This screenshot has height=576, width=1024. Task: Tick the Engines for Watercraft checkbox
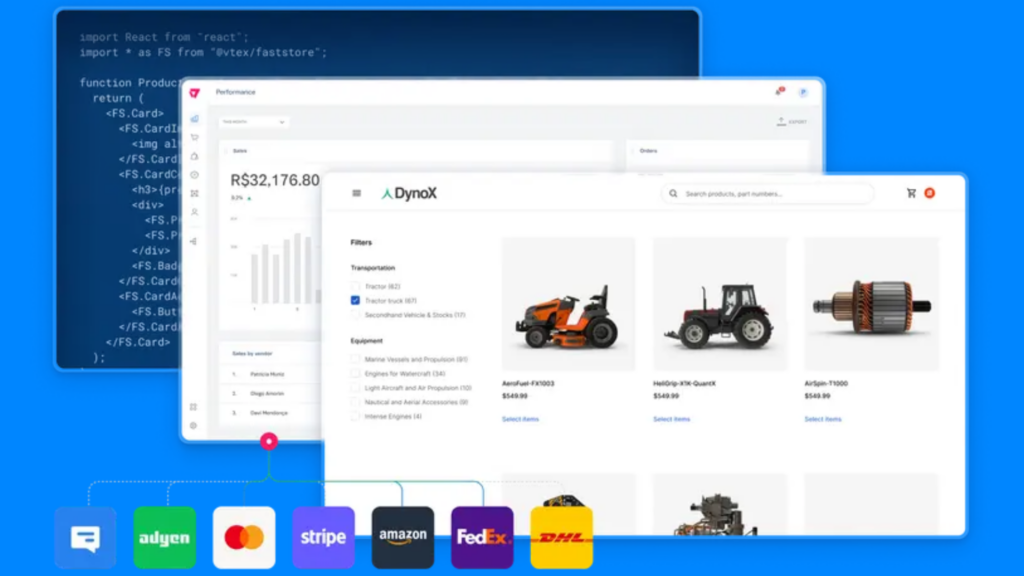pyautogui.click(x=355, y=373)
